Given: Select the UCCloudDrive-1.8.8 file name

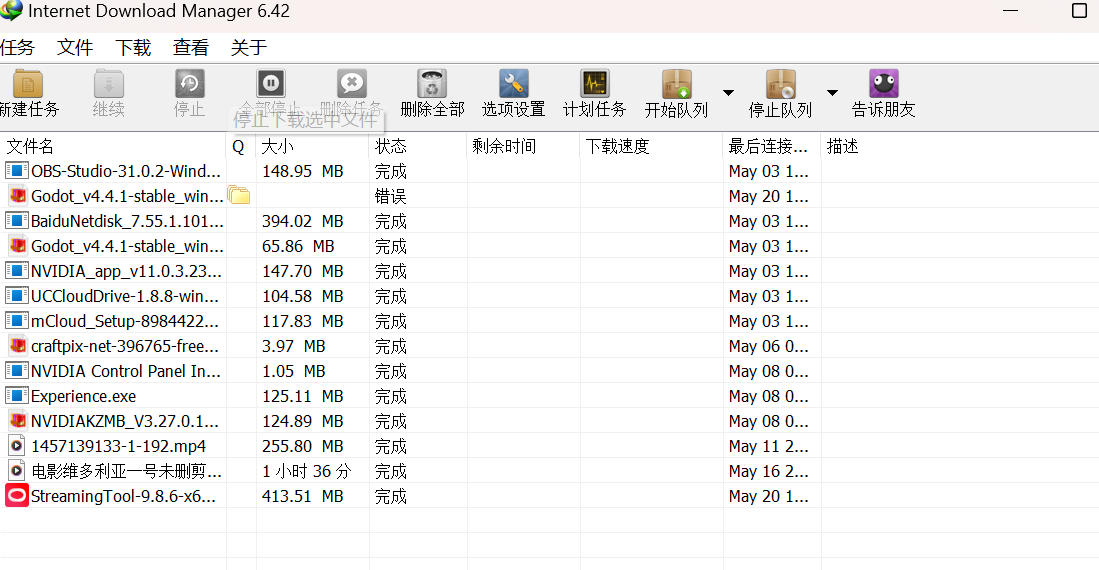Looking at the screenshot, I should (x=125, y=297).
